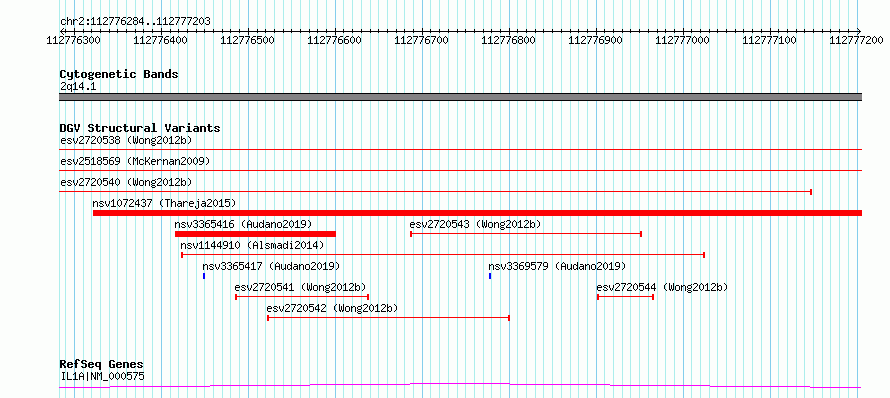Open the Cytogenetic Bands track heading
Viewport: 890px width, 398px height.
coord(119,74)
